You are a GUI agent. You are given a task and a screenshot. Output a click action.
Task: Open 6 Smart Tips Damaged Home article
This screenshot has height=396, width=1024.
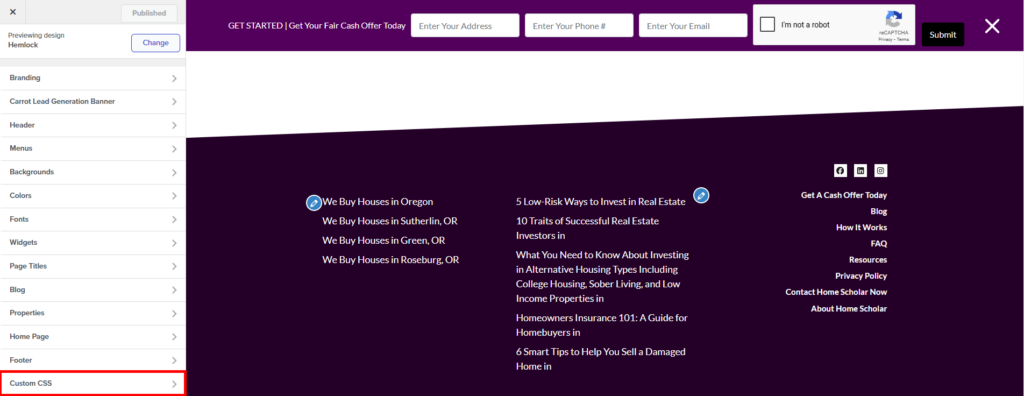click(x=601, y=359)
